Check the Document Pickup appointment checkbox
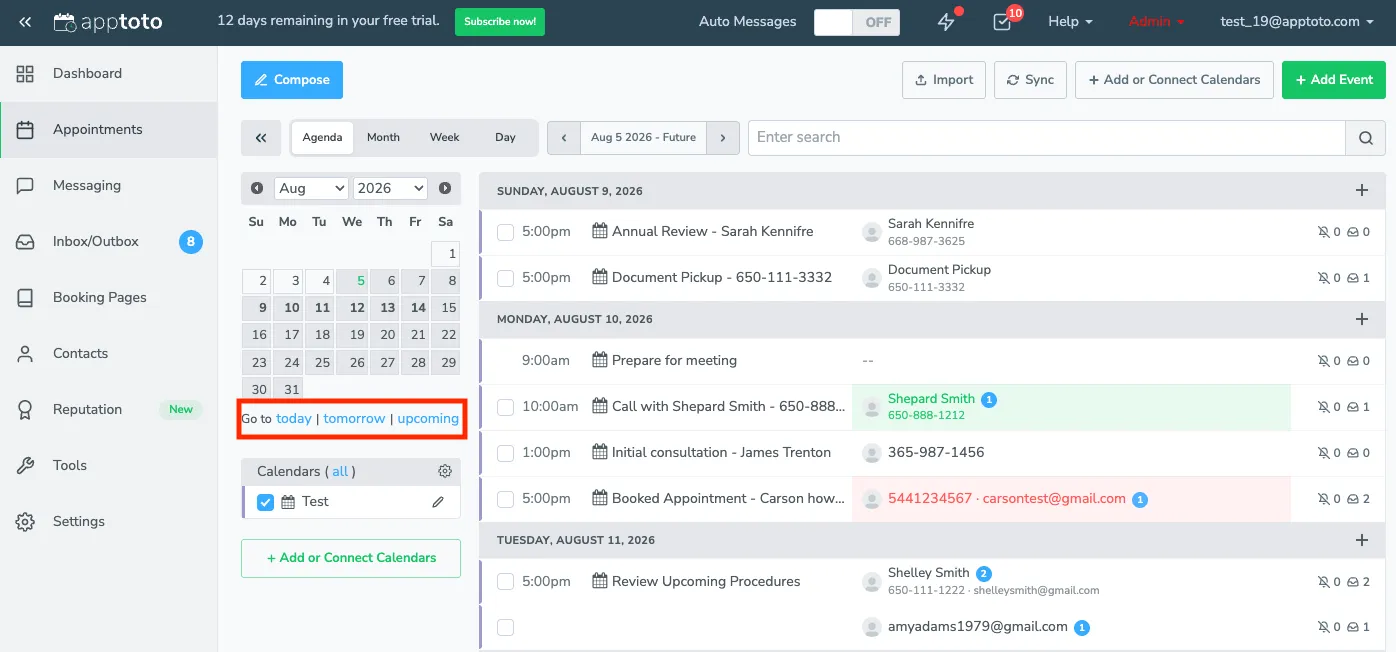This screenshot has height=652, width=1396. point(506,278)
